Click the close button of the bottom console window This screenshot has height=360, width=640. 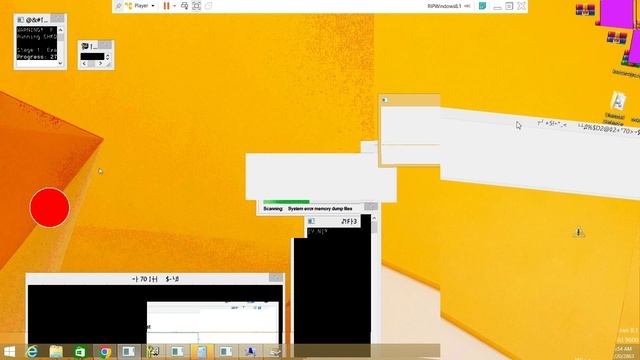coord(276,278)
